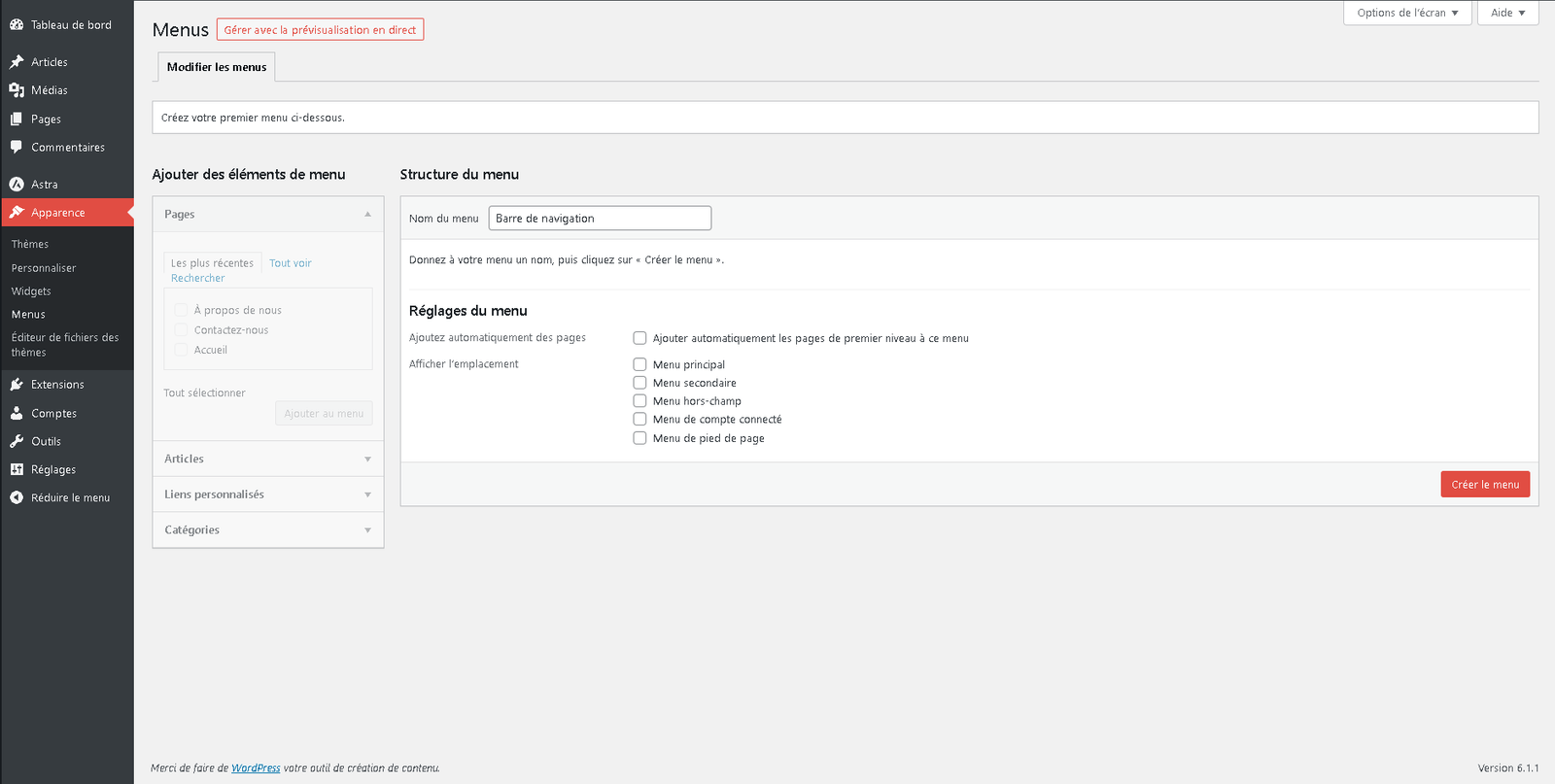Click the Nom du menu text field
The image size is (1555, 784).
pos(600,219)
